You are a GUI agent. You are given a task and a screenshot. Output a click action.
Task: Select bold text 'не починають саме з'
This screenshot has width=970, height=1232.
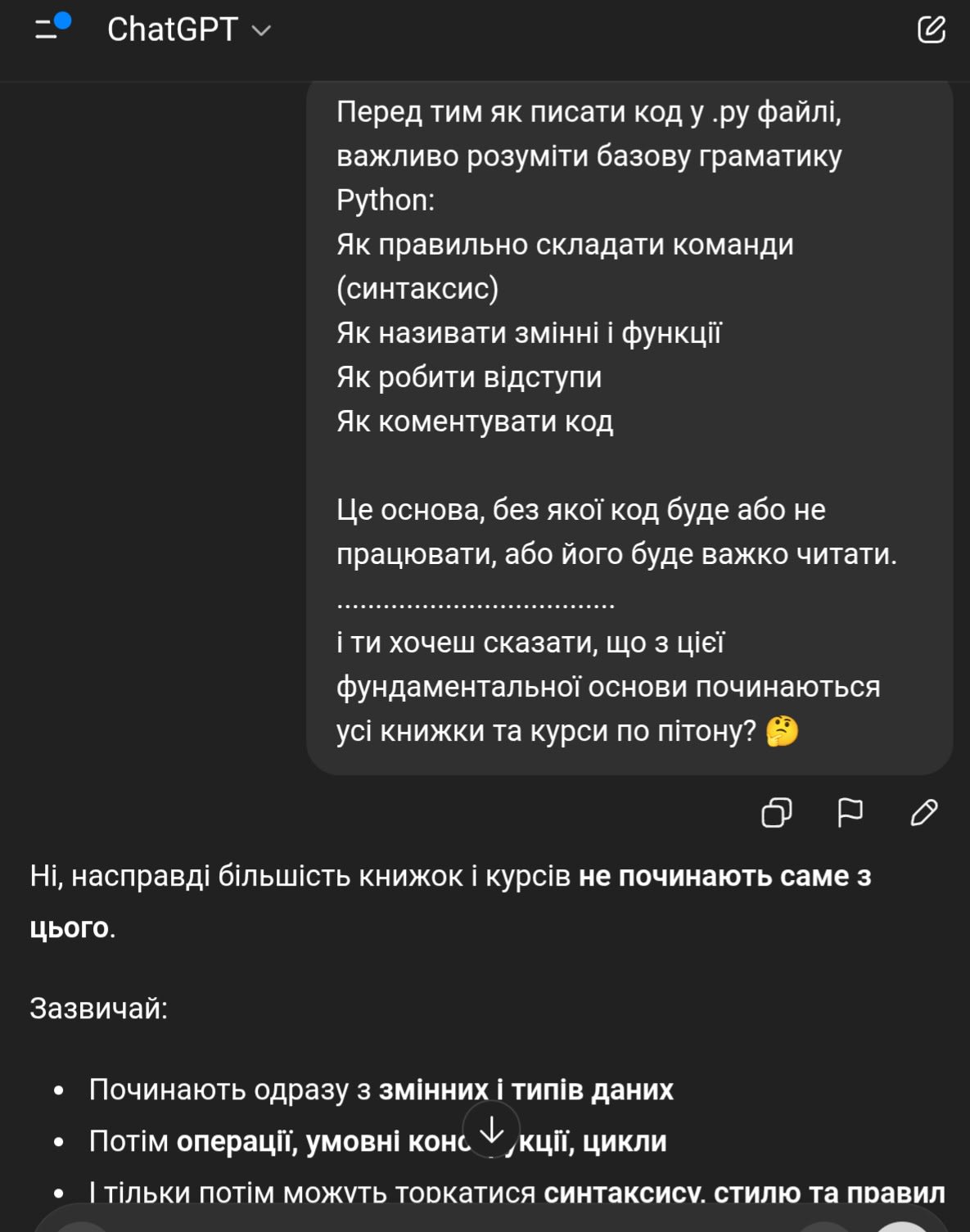(724, 877)
